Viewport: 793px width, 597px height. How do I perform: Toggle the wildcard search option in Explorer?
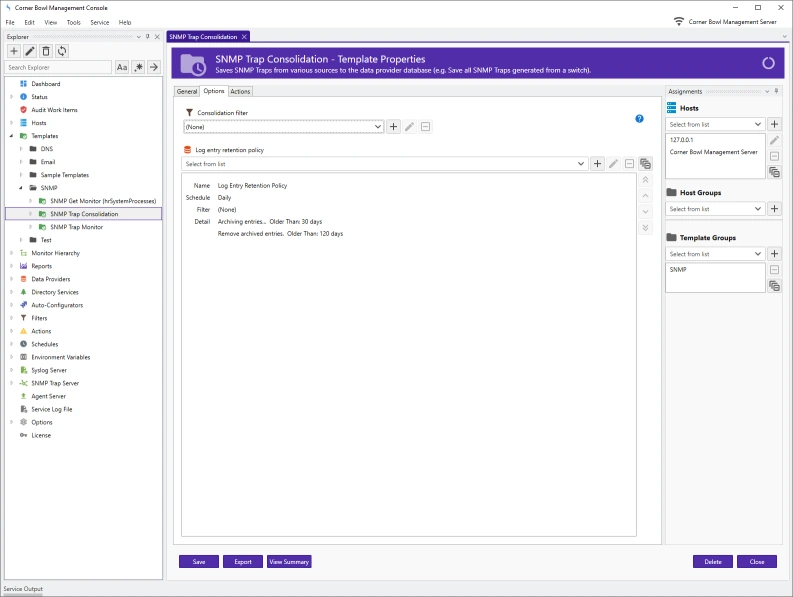pyautogui.click(x=138, y=67)
